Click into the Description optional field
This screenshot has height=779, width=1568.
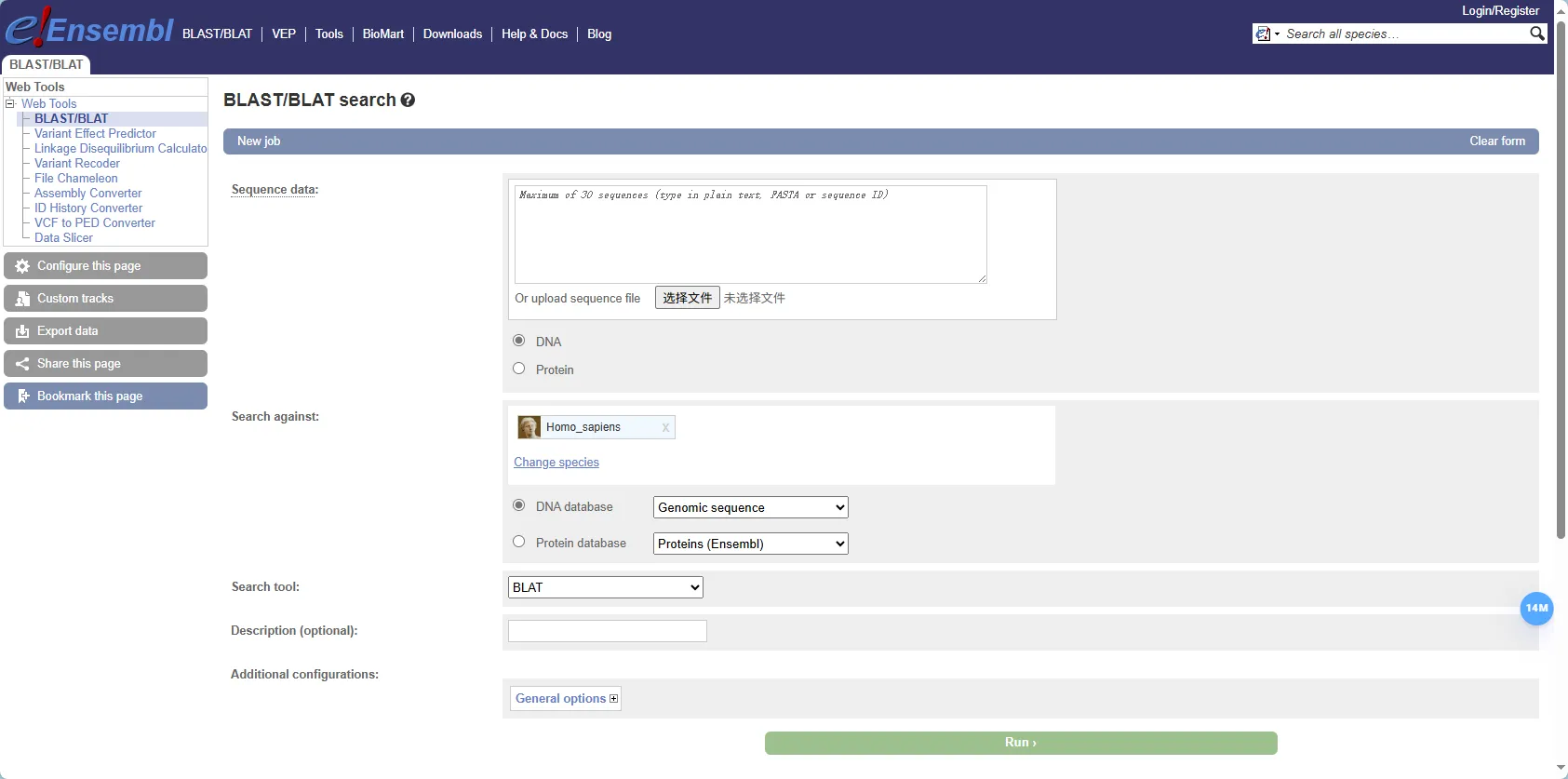tap(607, 631)
